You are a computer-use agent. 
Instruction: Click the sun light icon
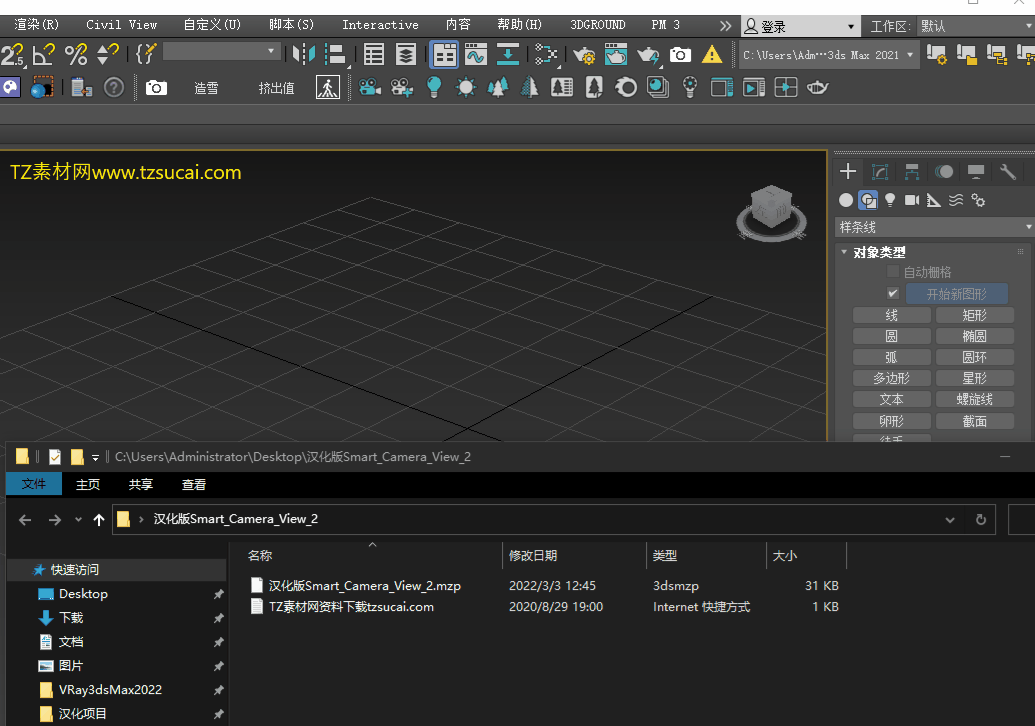[x=466, y=87]
